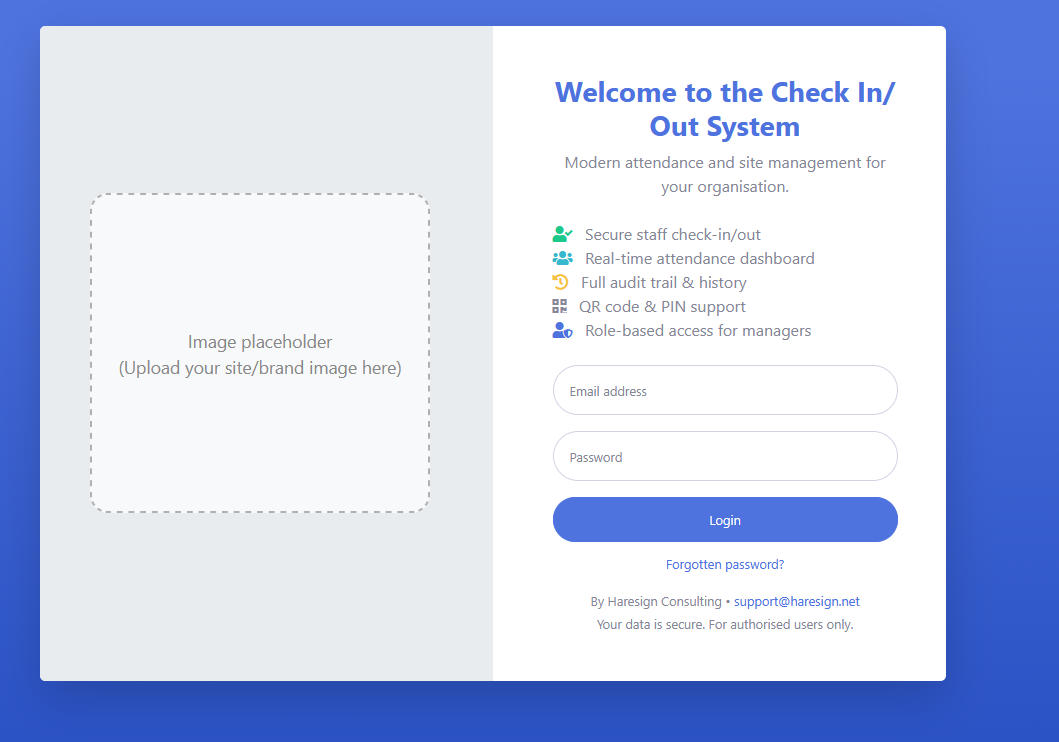Click the 'Your data is secure' notice
Viewport: 1059px width, 742px height.
(725, 625)
